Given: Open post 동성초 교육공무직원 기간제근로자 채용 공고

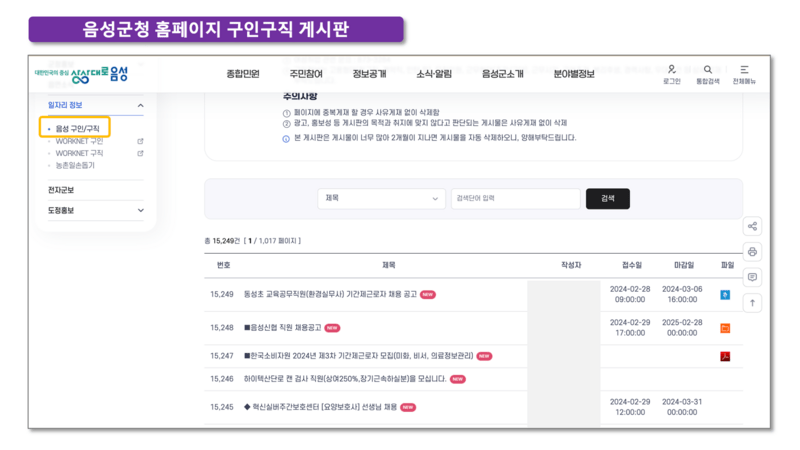Looking at the screenshot, I should coord(330,294).
